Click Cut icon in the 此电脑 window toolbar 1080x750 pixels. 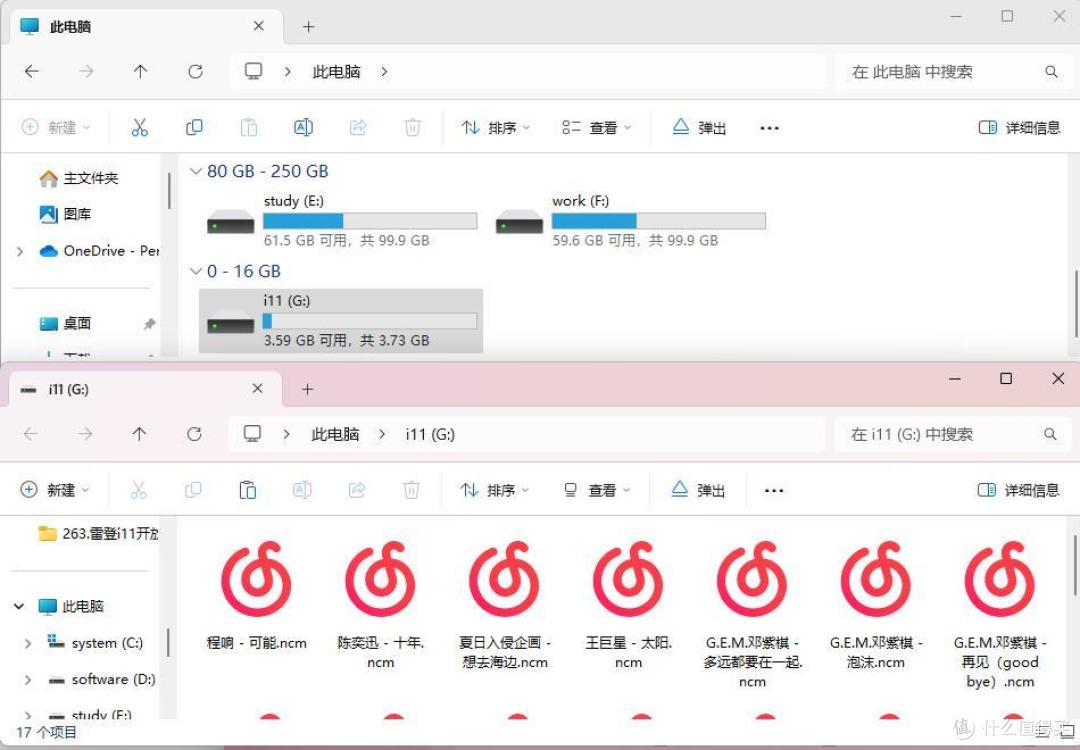140,127
